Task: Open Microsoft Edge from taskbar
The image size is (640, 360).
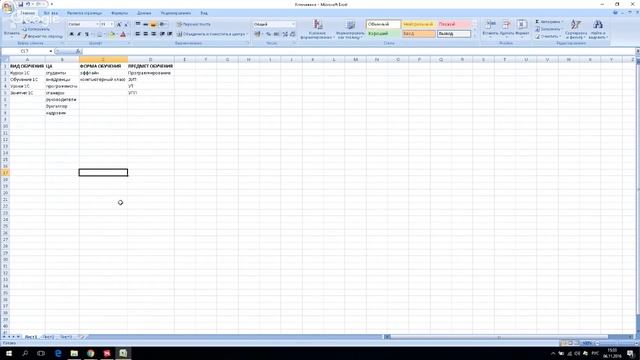Action: click(58, 353)
